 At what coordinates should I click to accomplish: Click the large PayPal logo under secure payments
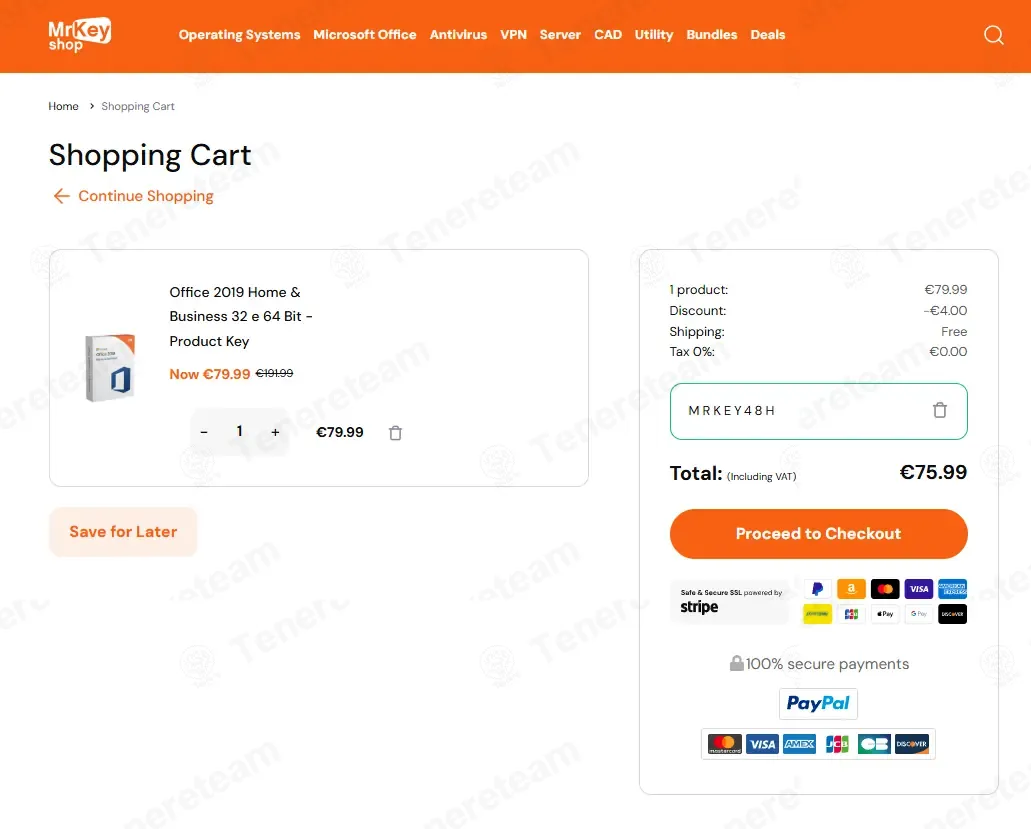coord(818,703)
